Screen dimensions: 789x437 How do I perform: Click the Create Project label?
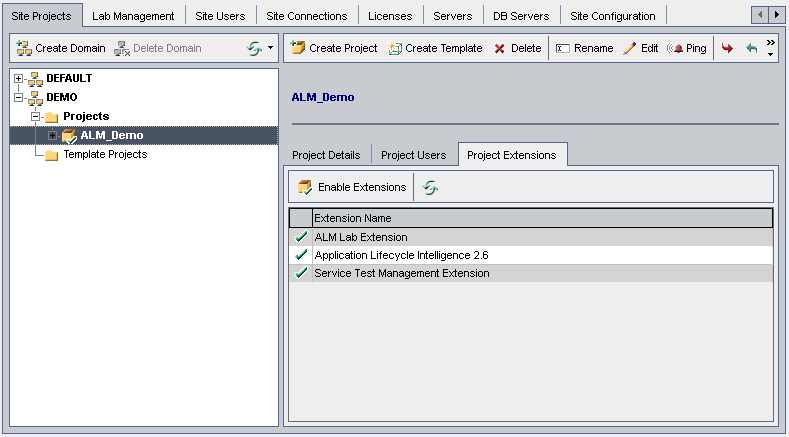343,48
